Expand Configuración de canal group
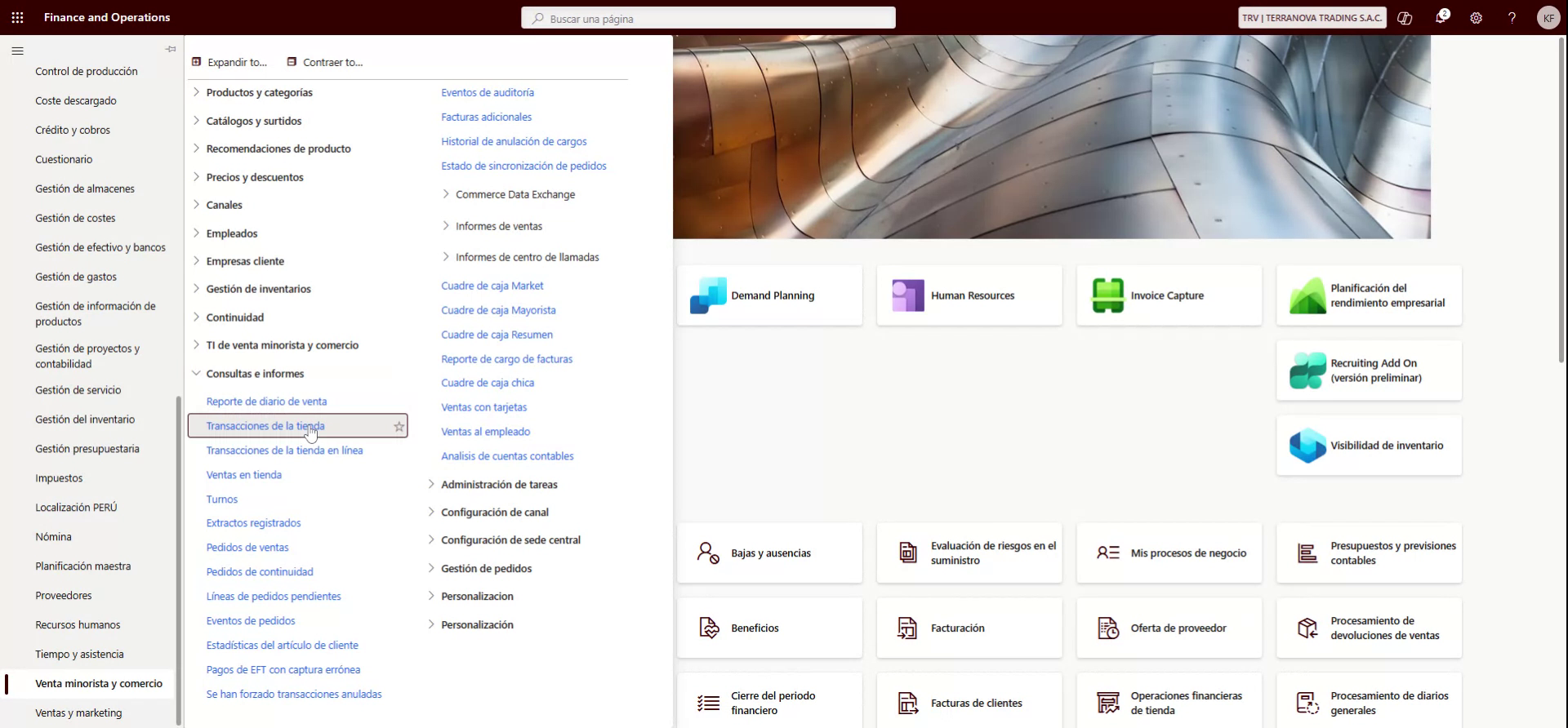The height and width of the screenshot is (728, 1568). pyautogui.click(x=431, y=513)
